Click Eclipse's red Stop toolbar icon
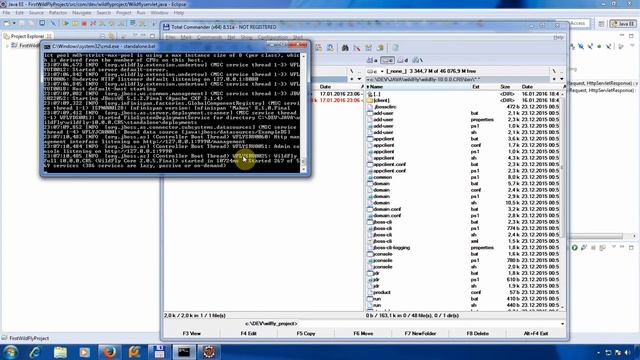Screen dimensions: 640x360 (x=84, y=24)
